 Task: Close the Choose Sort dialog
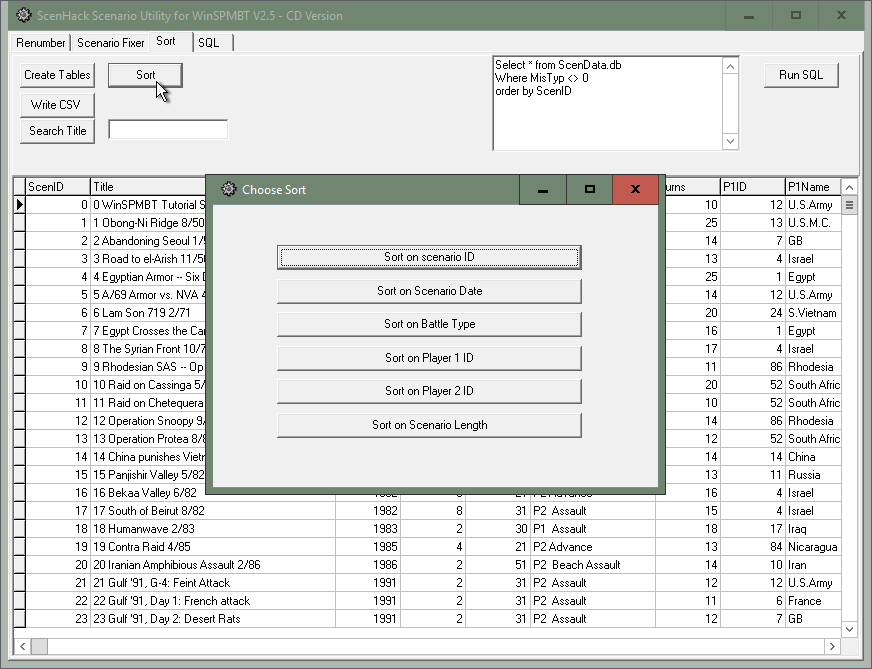click(635, 190)
